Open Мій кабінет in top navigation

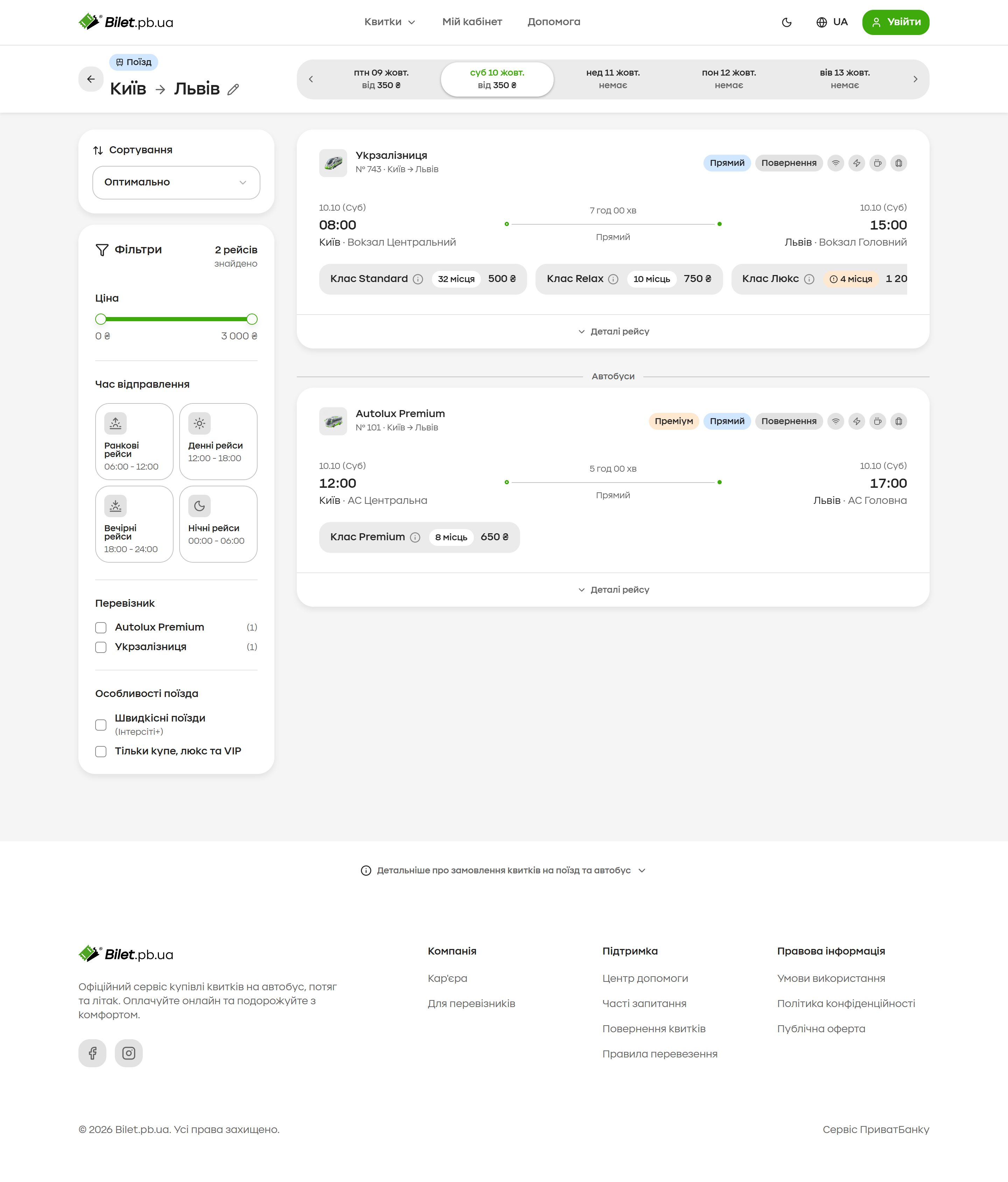472,22
